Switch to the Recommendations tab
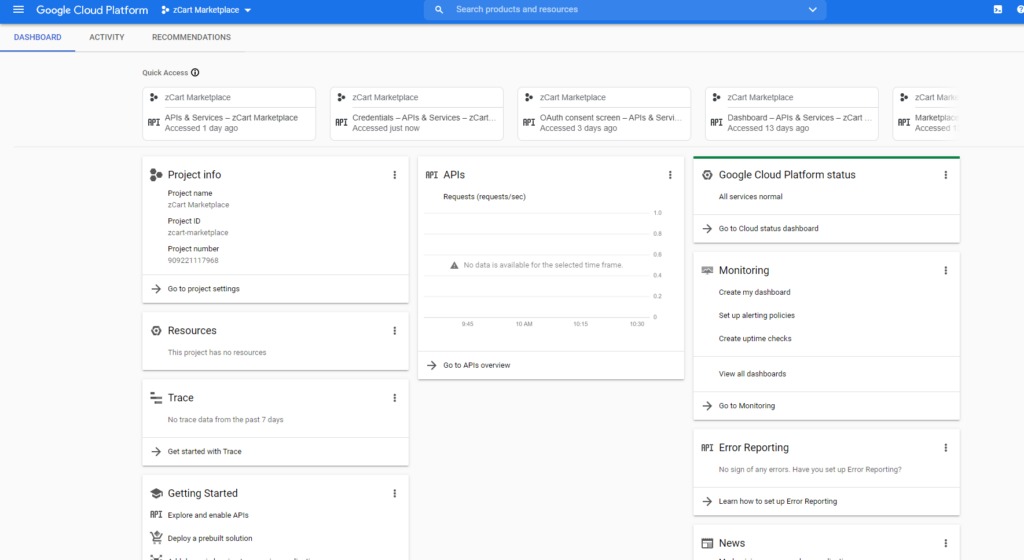 [191, 38]
